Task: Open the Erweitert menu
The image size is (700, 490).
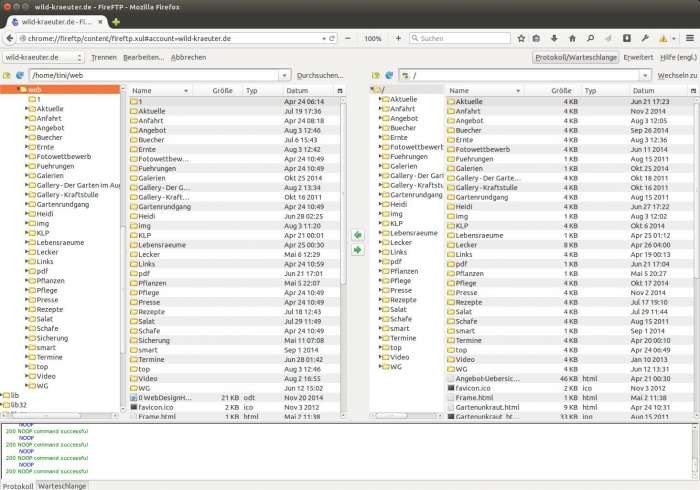Action: [638, 57]
